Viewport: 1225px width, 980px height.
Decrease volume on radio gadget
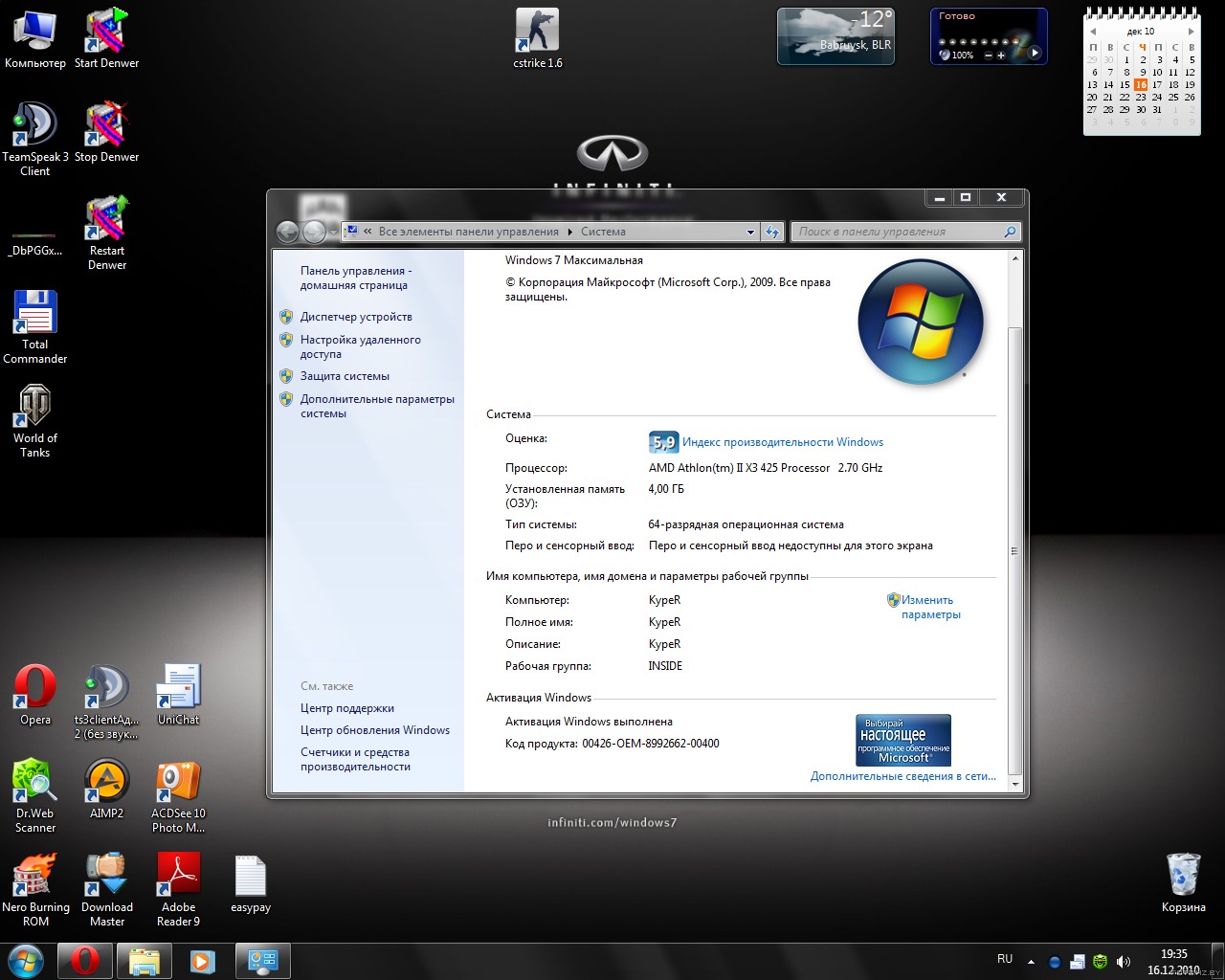click(x=989, y=56)
